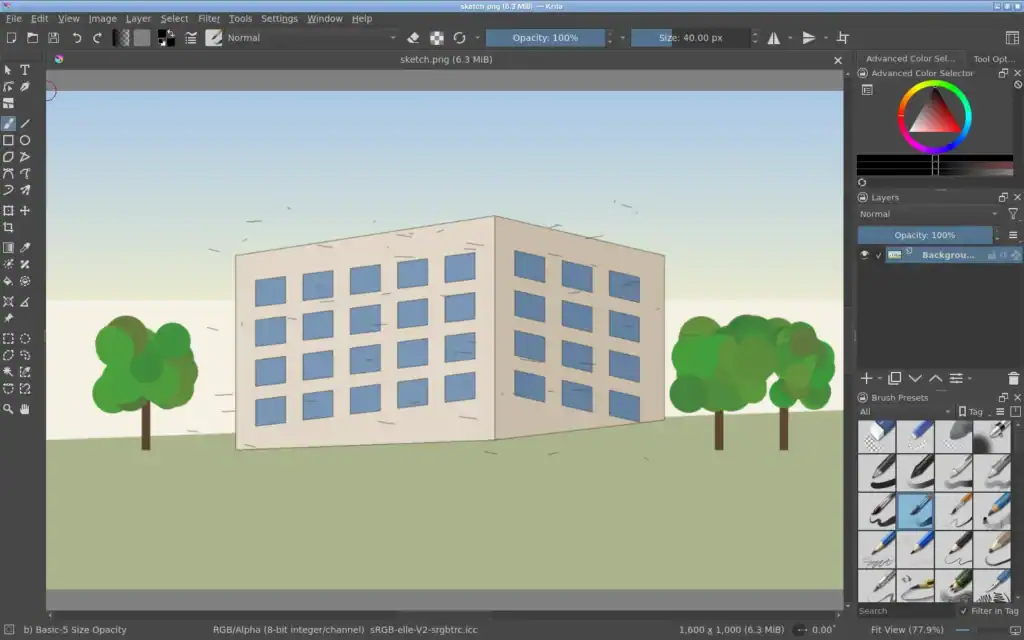Expand vertical mirror options arrow
This screenshot has width=1024, height=640.
(x=825, y=38)
